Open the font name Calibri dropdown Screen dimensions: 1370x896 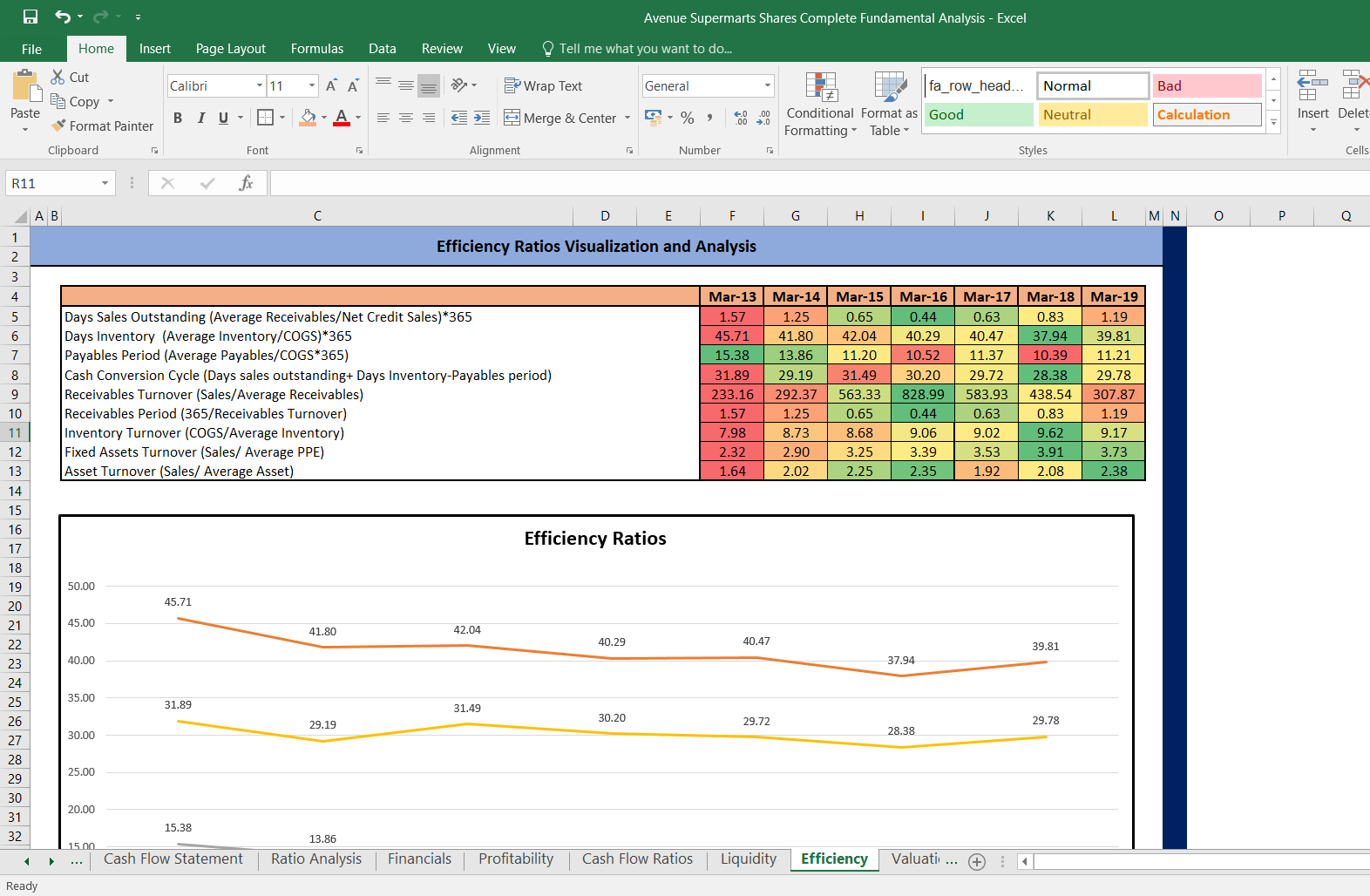click(260, 85)
